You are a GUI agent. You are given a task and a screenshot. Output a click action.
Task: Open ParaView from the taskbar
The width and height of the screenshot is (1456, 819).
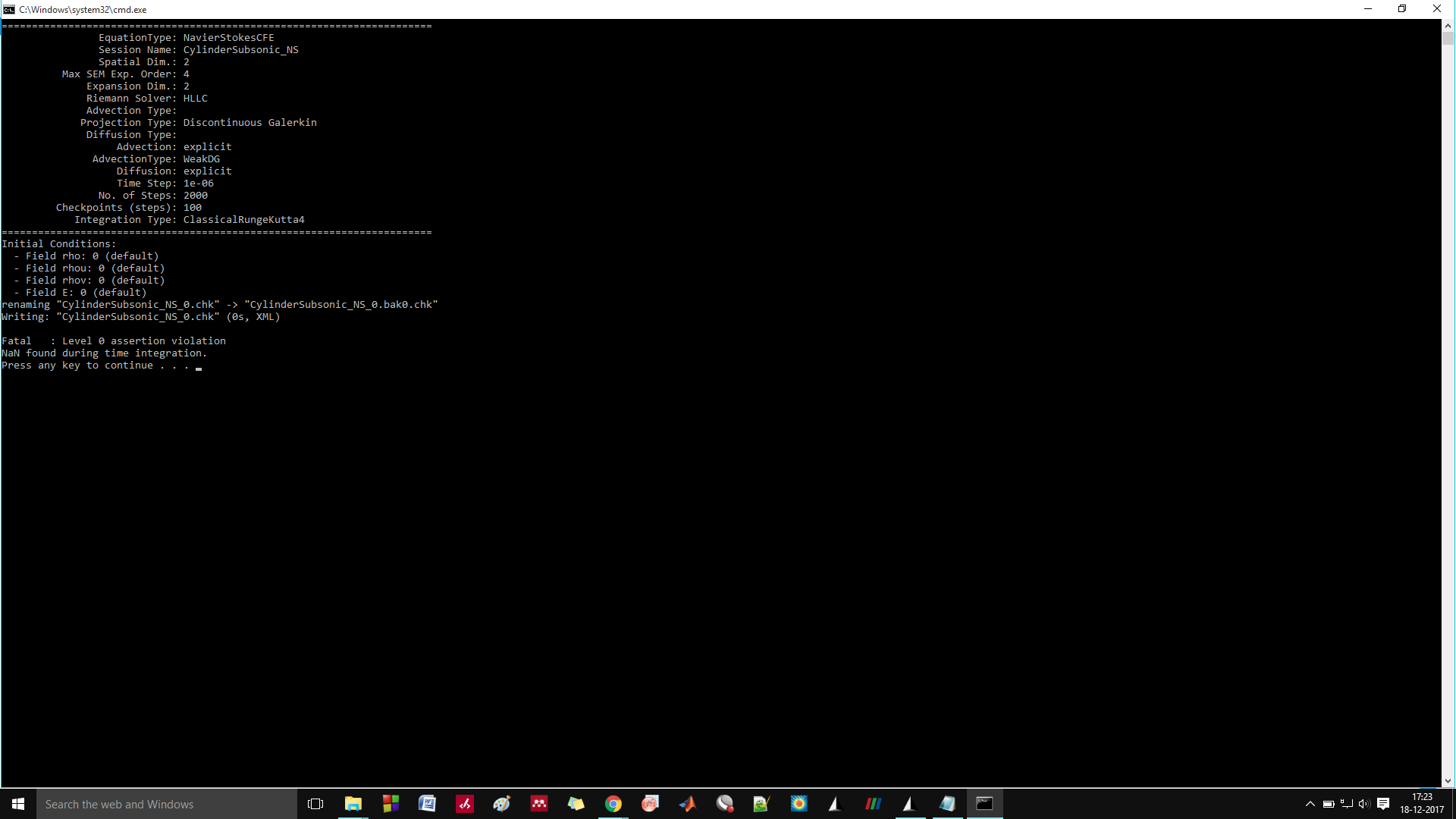coord(874,804)
